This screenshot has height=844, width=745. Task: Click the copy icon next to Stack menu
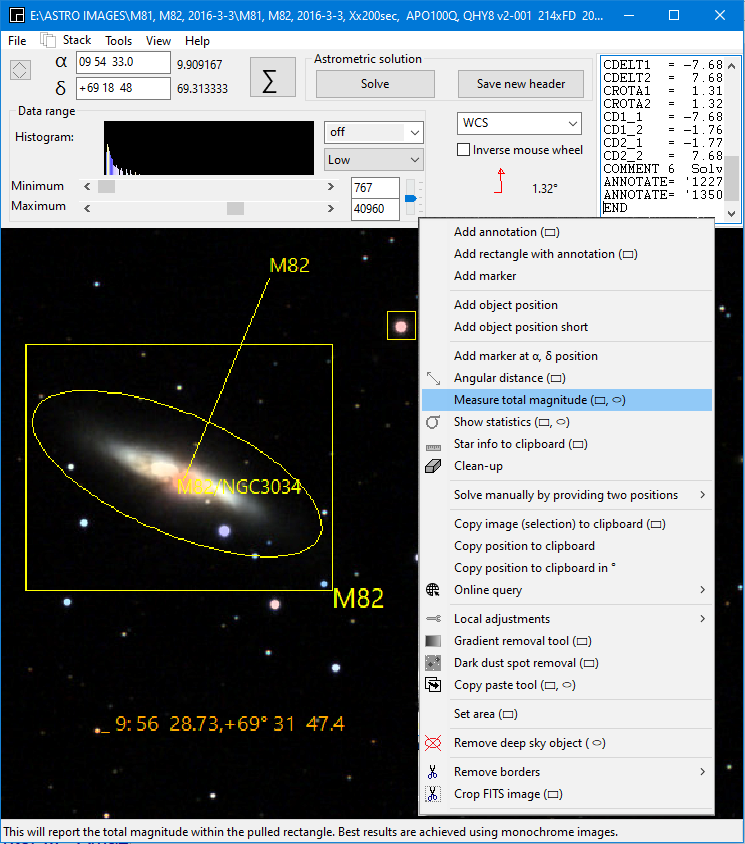pos(48,40)
